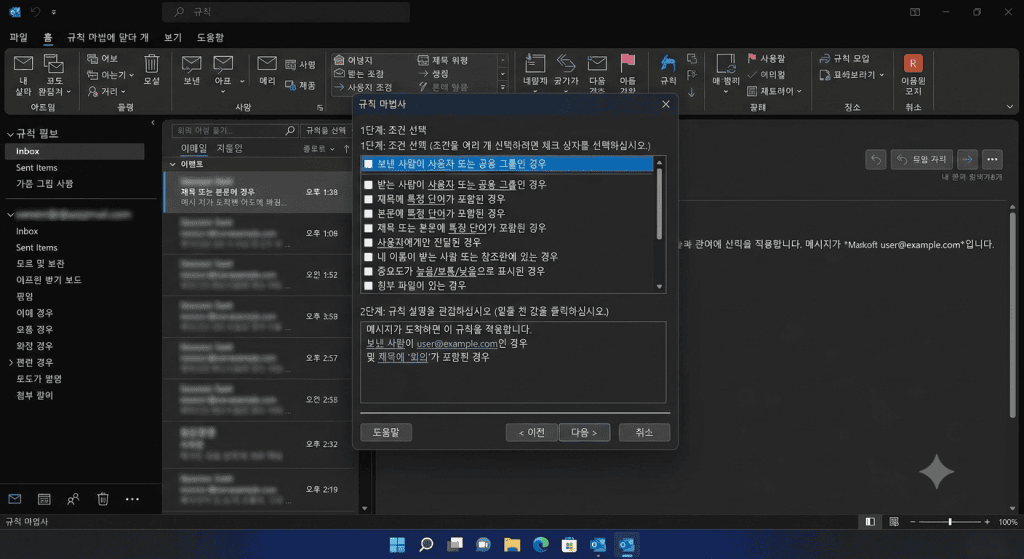
Task: Check '중요도가 높음/보통/낮음으로 표시된 경우' checkbox
Action: [x=368, y=271]
